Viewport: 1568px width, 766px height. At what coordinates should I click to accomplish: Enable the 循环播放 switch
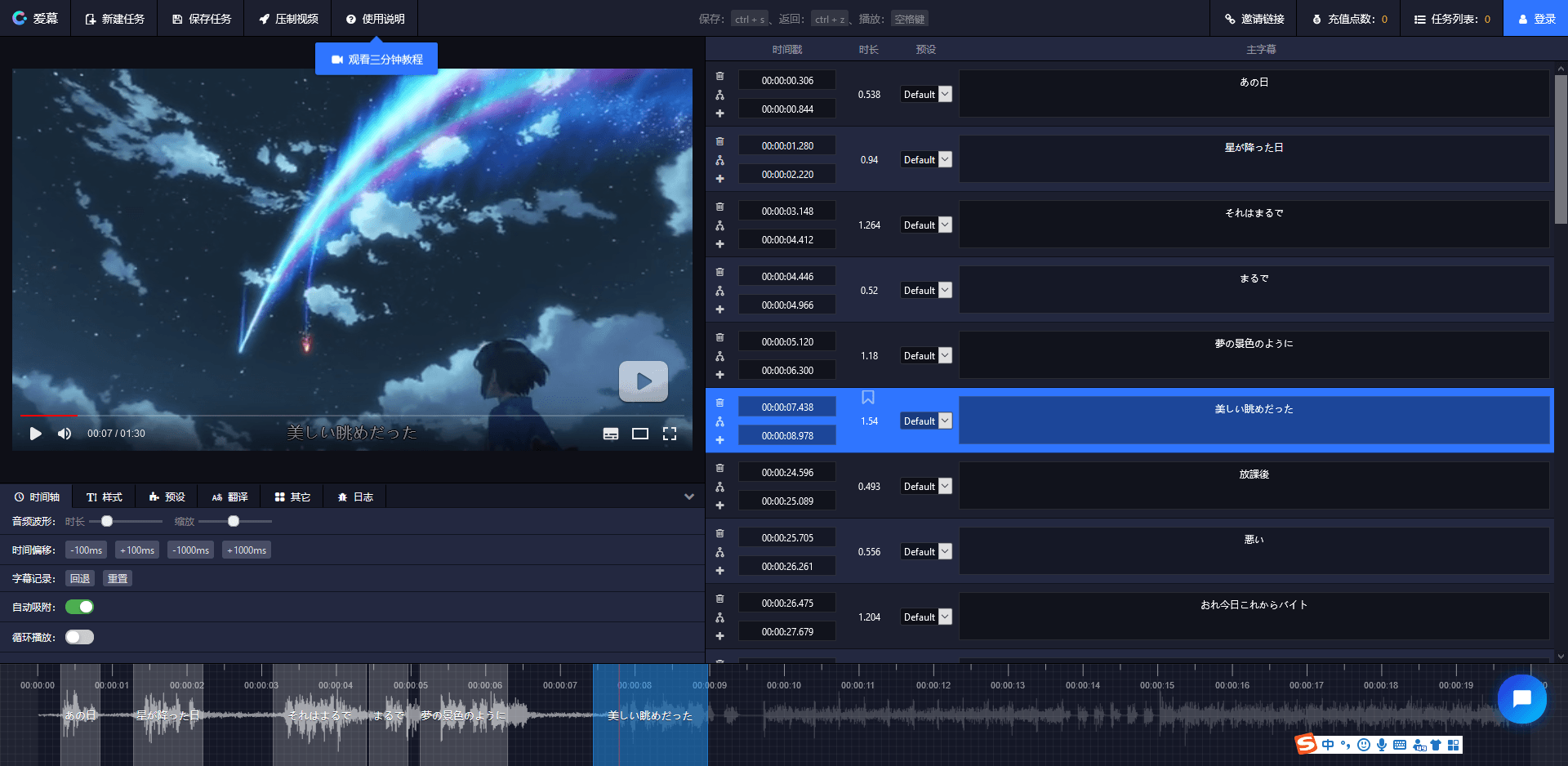[80, 637]
